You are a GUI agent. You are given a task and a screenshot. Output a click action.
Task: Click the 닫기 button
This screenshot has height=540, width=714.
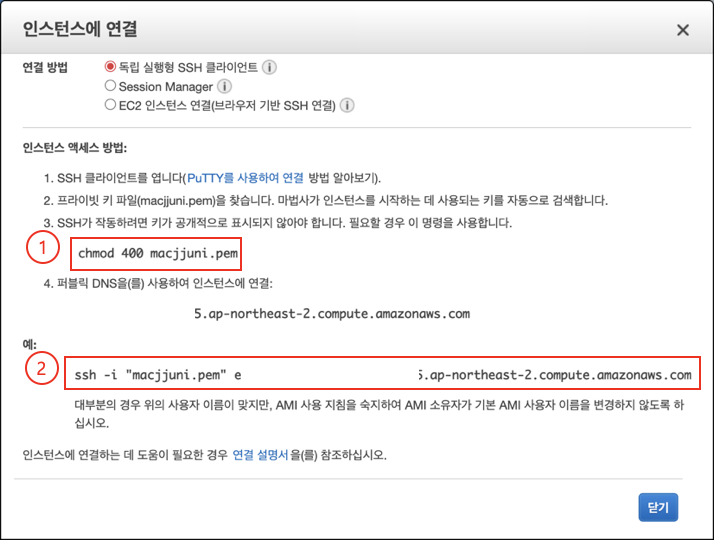658,507
